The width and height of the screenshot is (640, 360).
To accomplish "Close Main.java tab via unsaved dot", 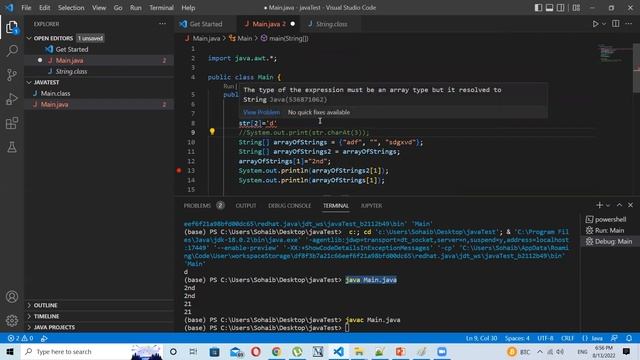I will (293, 24).
